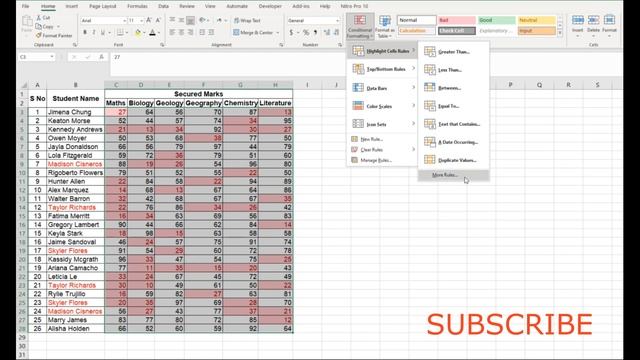This screenshot has height=360, width=640.
Task: Decrease font size with smaller A icon
Action: pyautogui.click(x=158, y=20)
